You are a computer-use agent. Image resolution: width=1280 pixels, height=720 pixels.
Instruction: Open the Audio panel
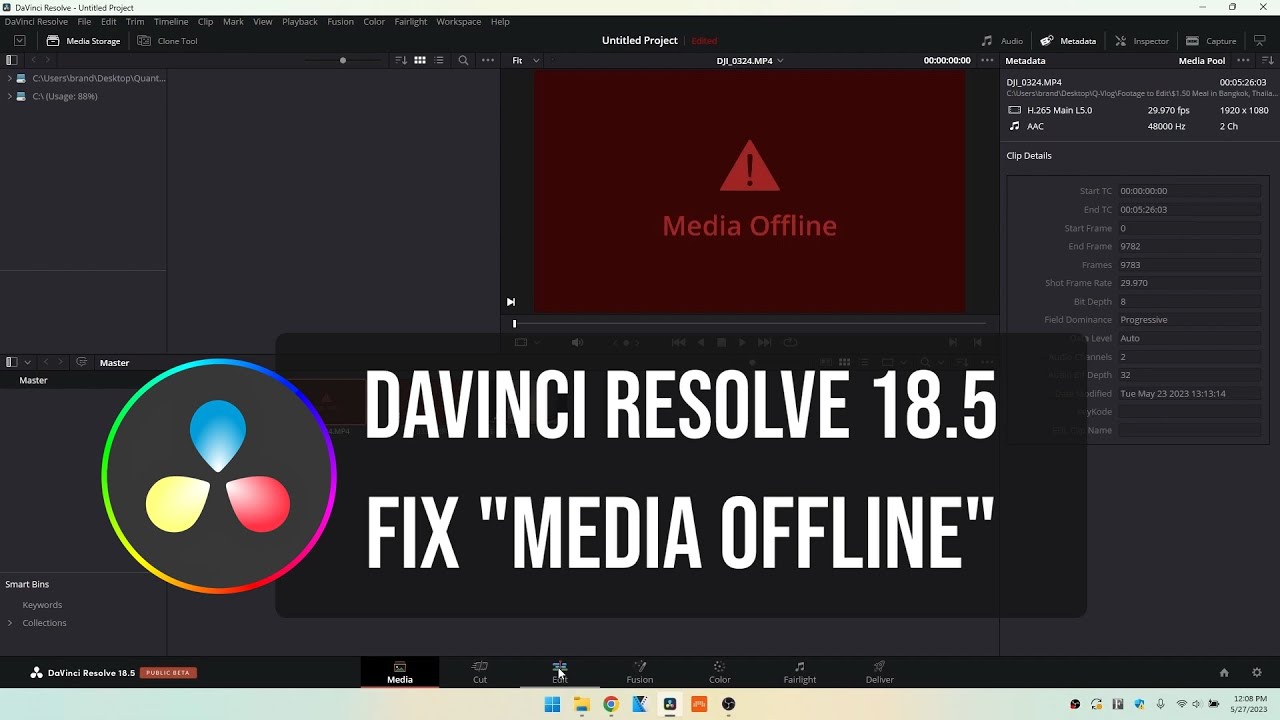[x=1002, y=41]
